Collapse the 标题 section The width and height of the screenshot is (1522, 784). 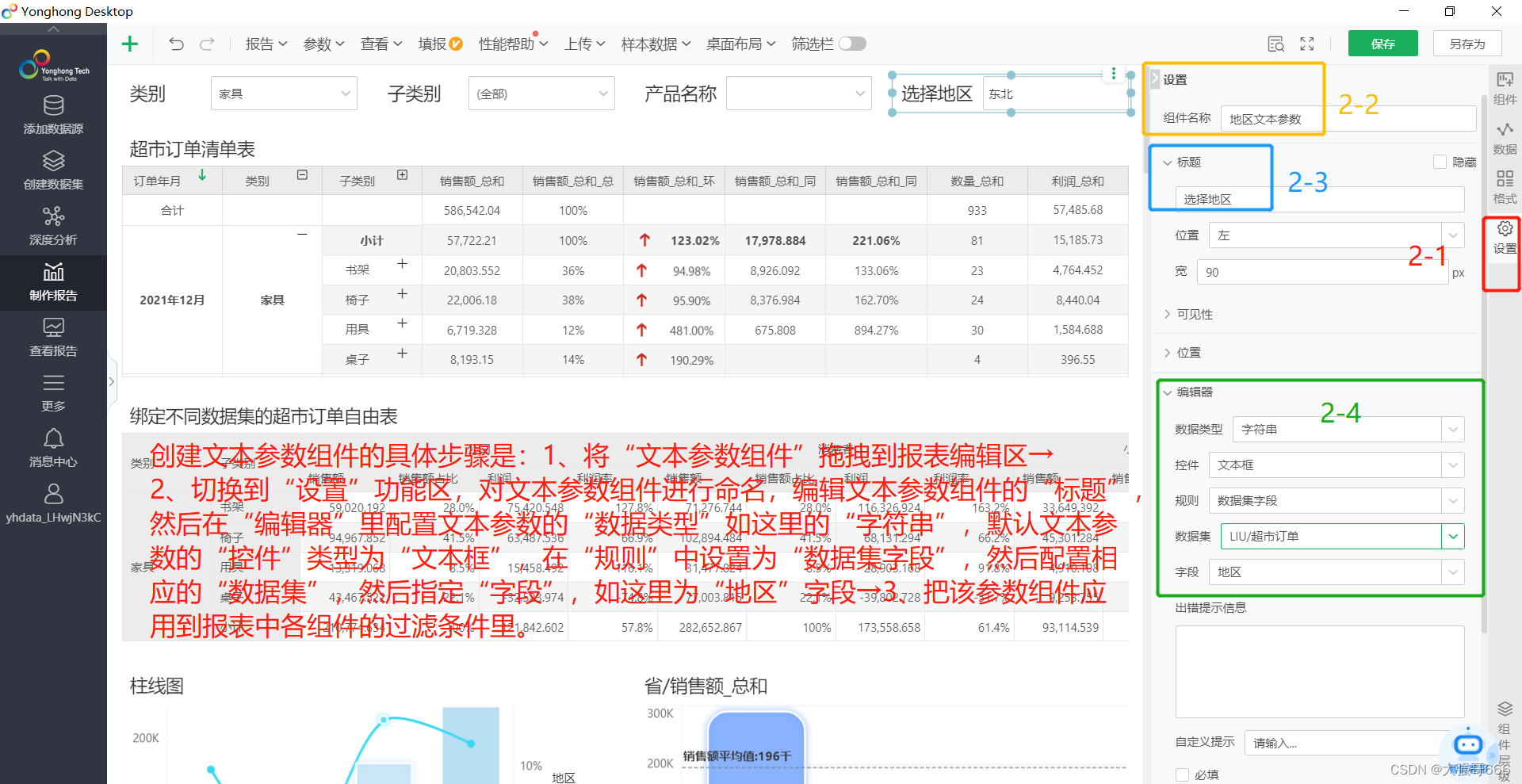click(x=1182, y=162)
